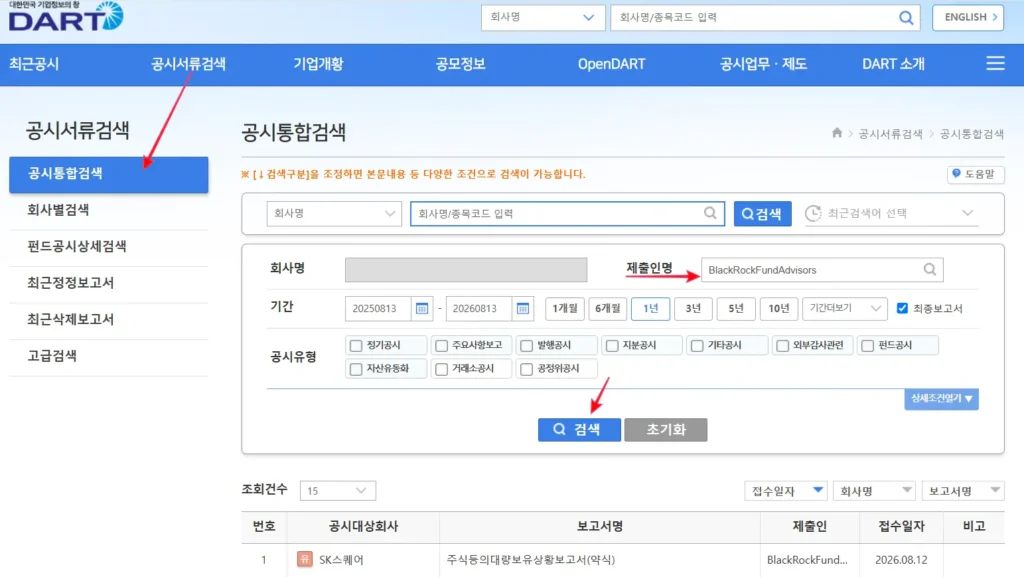Open the main search 회사명 dropdown
The image size is (1024, 577).
pyautogui.click(x=334, y=213)
